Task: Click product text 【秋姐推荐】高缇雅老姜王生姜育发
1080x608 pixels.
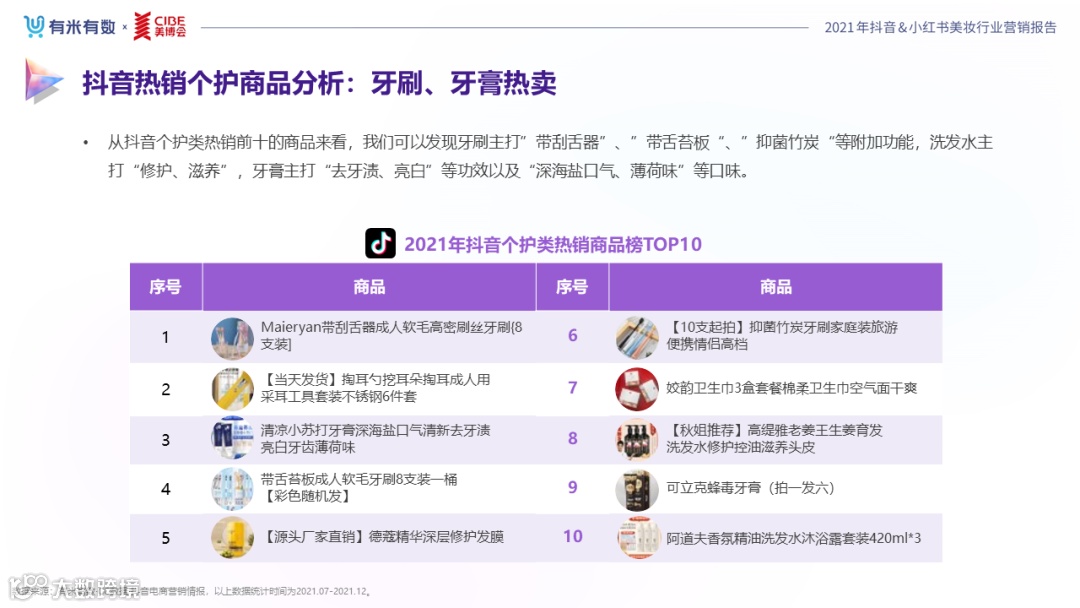Action: pyautogui.click(x=774, y=439)
